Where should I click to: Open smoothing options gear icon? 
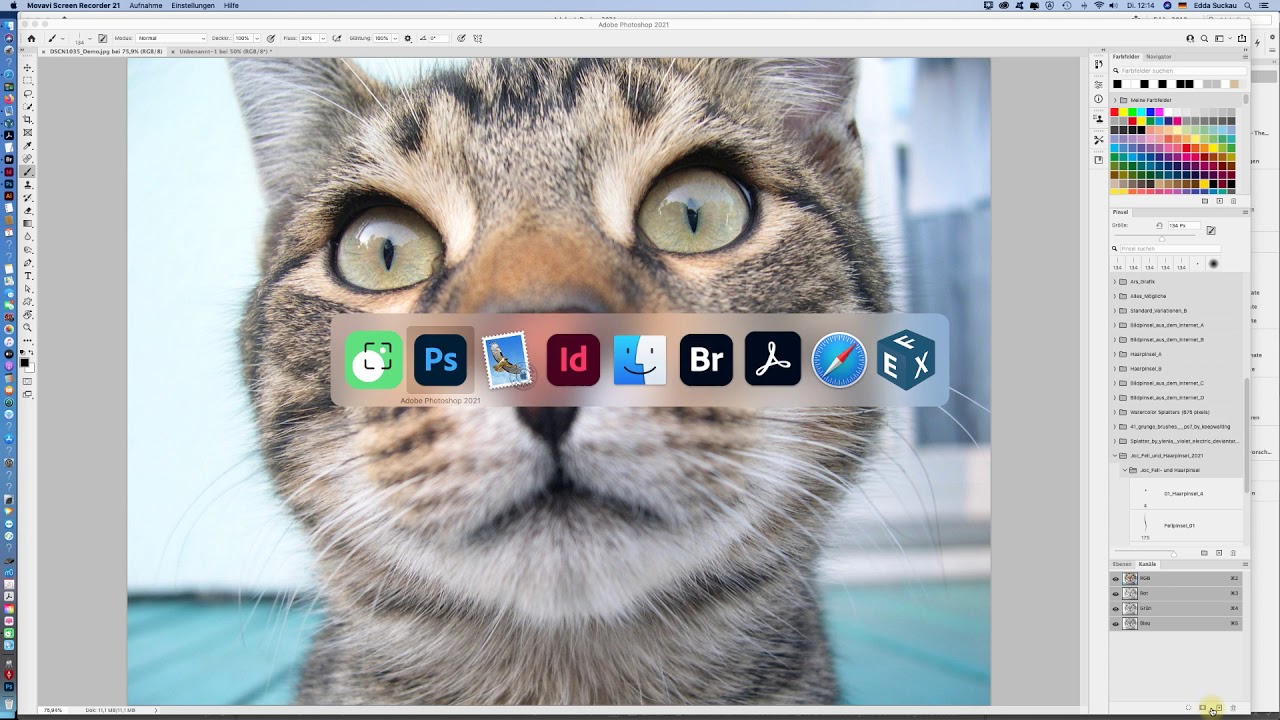tap(408, 38)
